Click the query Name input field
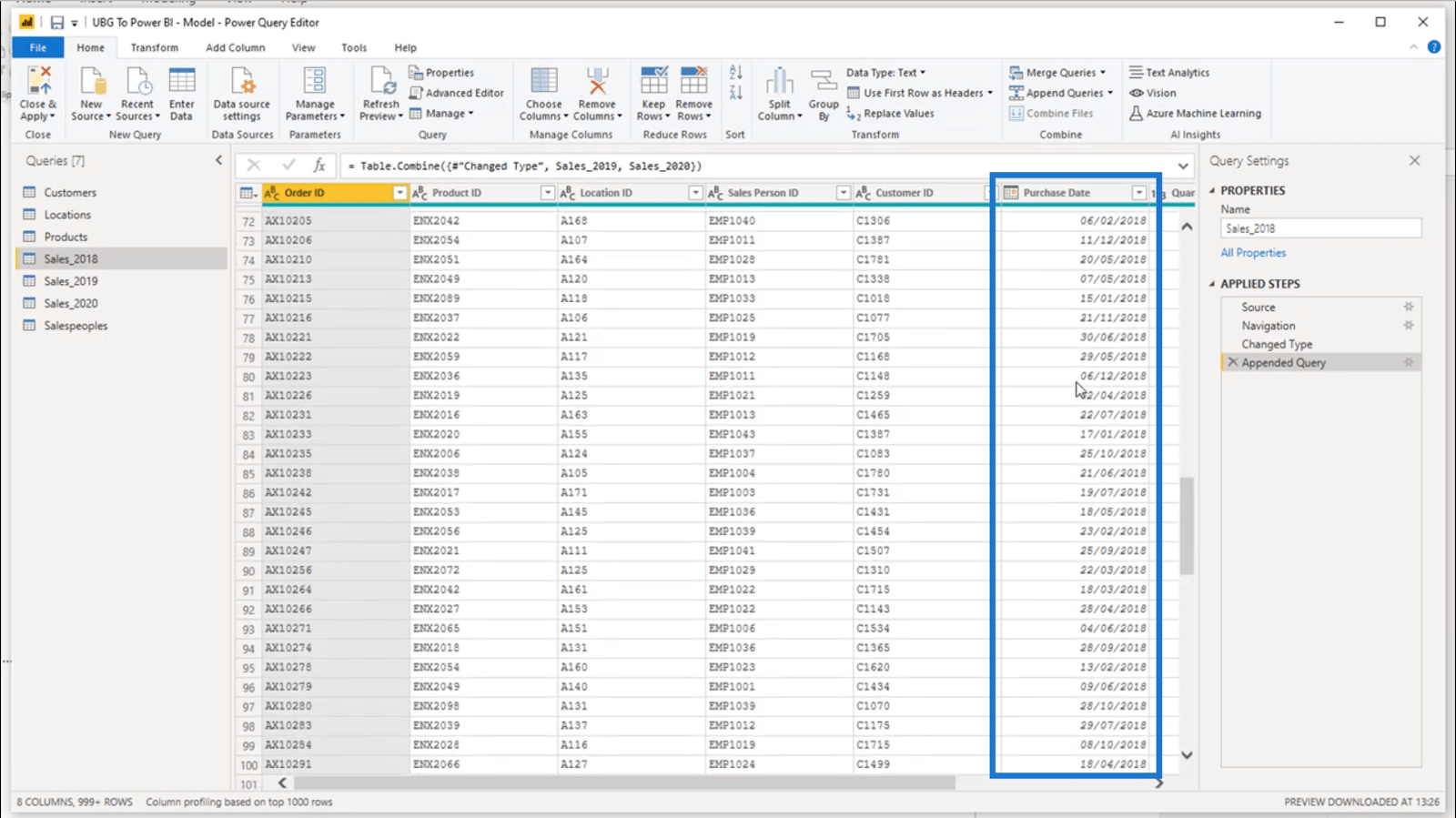Screen dimensions: 1456x818 coord(1320,228)
